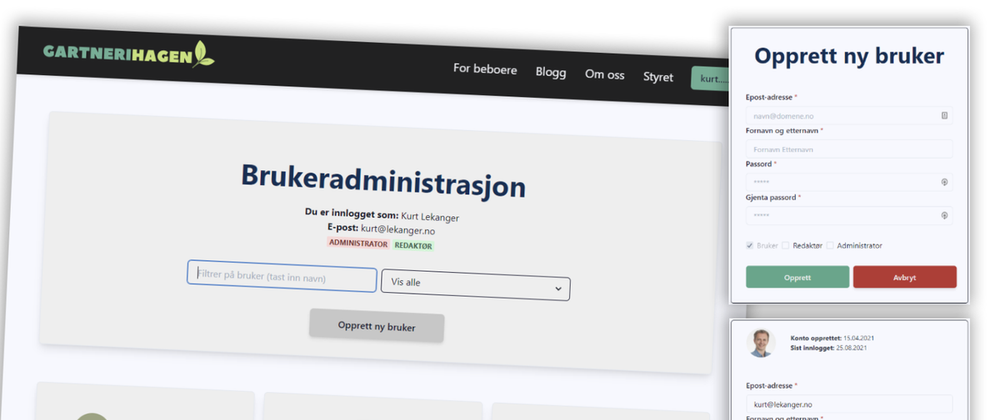Click the ADMINISTRATOR role badge
1000x420 pixels.
pos(358,243)
